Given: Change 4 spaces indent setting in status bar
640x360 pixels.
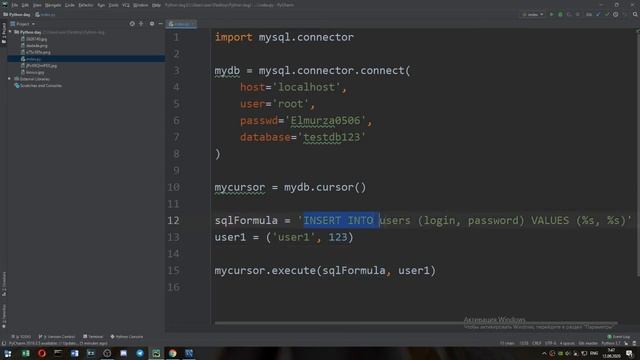Looking at the screenshot, I should 567,344.
